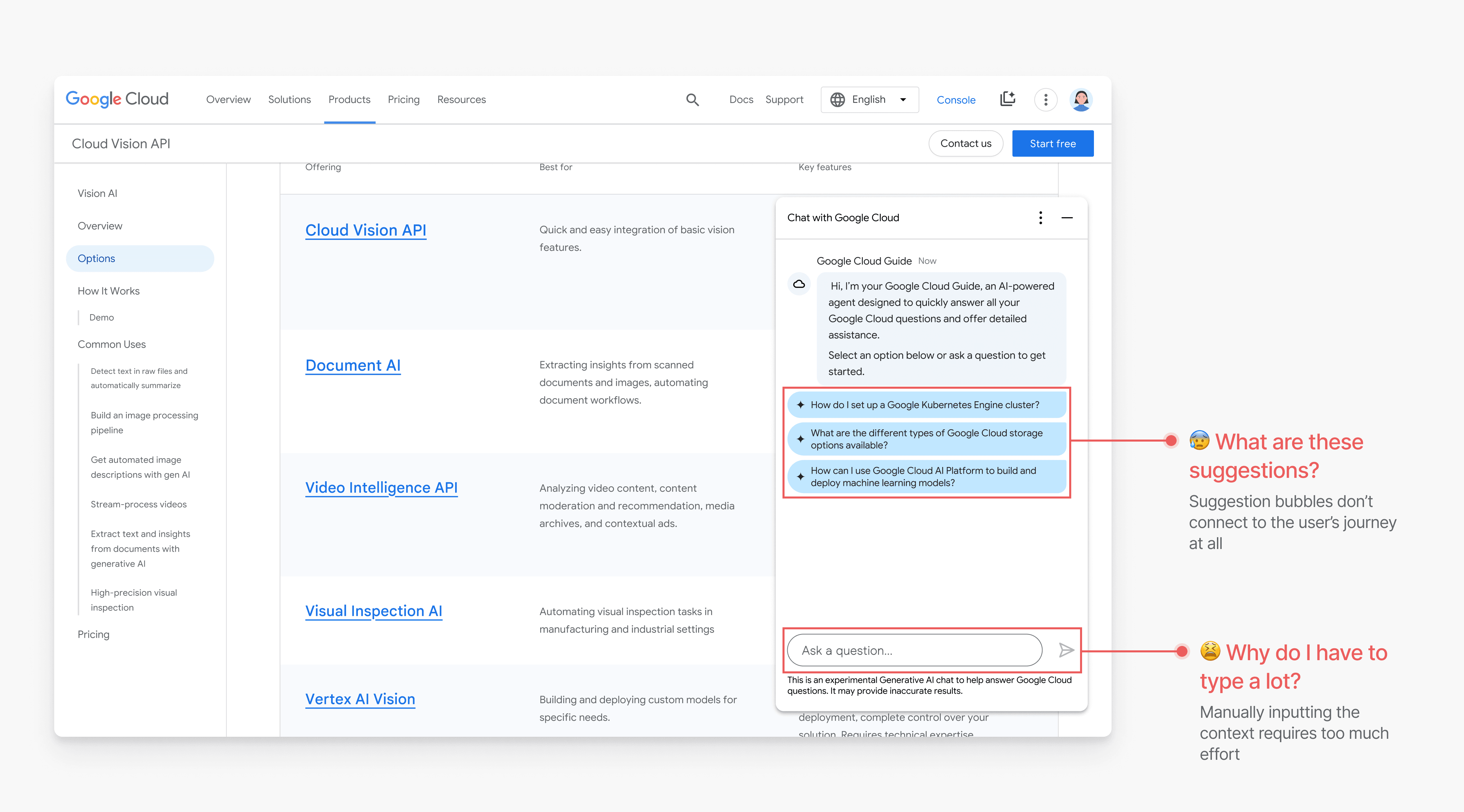Click the search magnifier icon
Image resolution: width=1464 pixels, height=812 pixels.
tap(692, 100)
